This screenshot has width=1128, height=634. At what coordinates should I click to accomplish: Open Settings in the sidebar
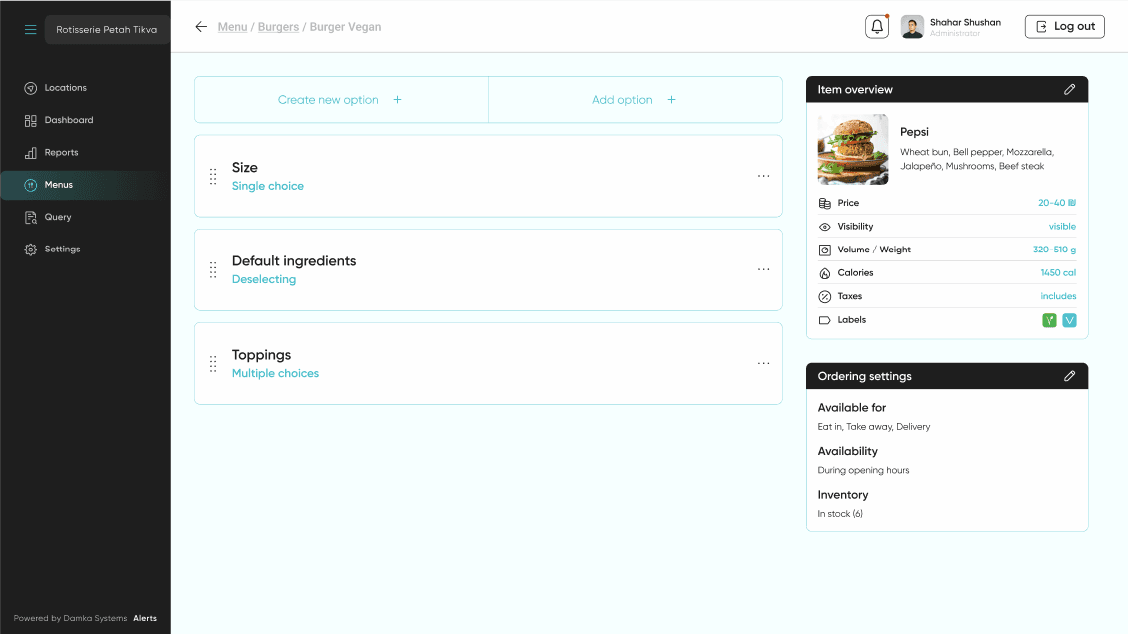(x=63, y=249)
